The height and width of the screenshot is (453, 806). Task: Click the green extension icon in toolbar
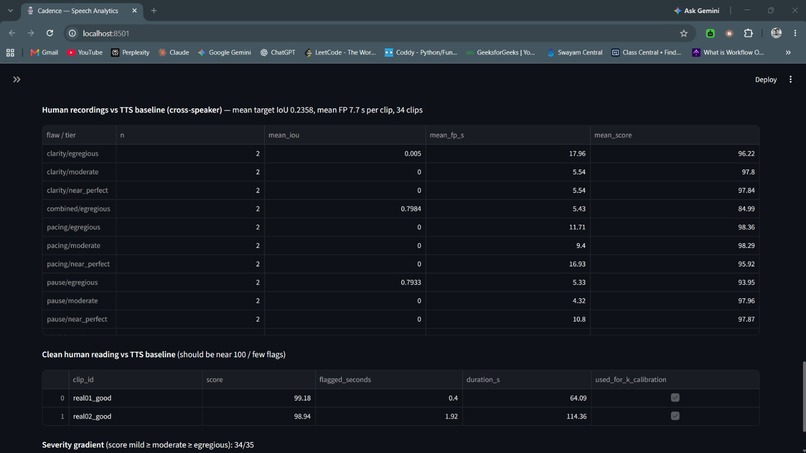(710, 33)
